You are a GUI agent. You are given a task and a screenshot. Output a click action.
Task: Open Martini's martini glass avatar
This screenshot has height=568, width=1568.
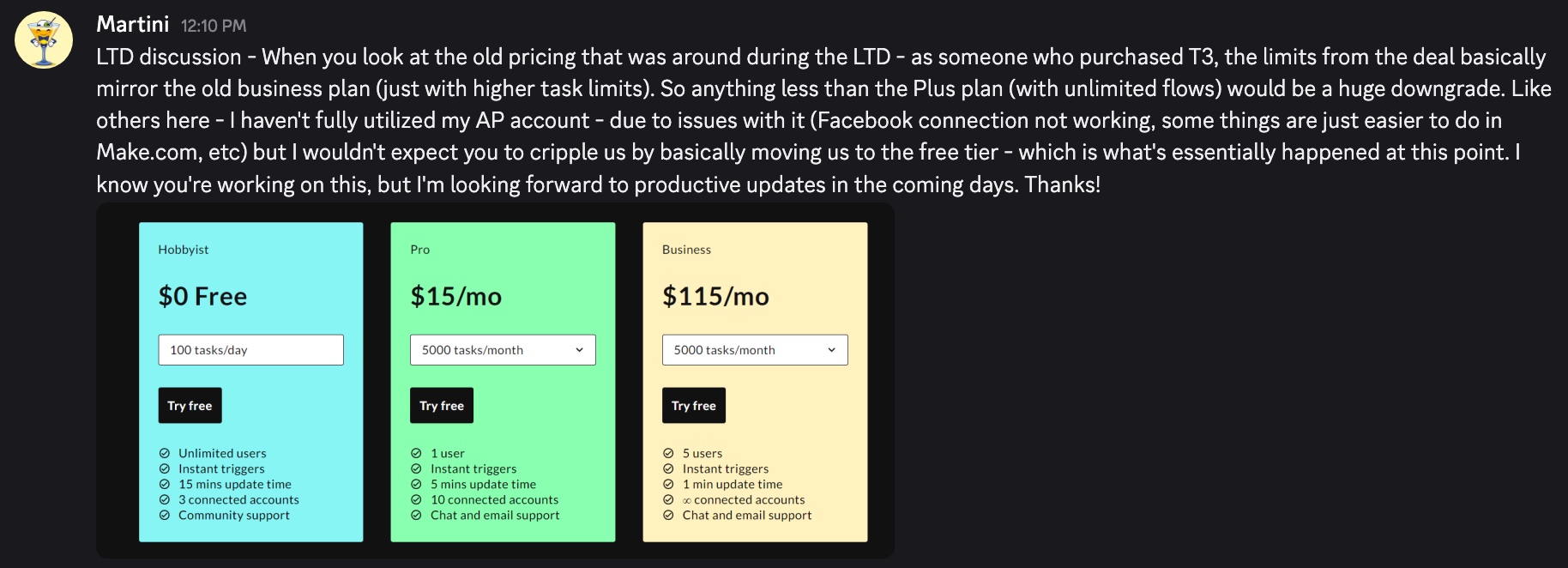point(44,39)
